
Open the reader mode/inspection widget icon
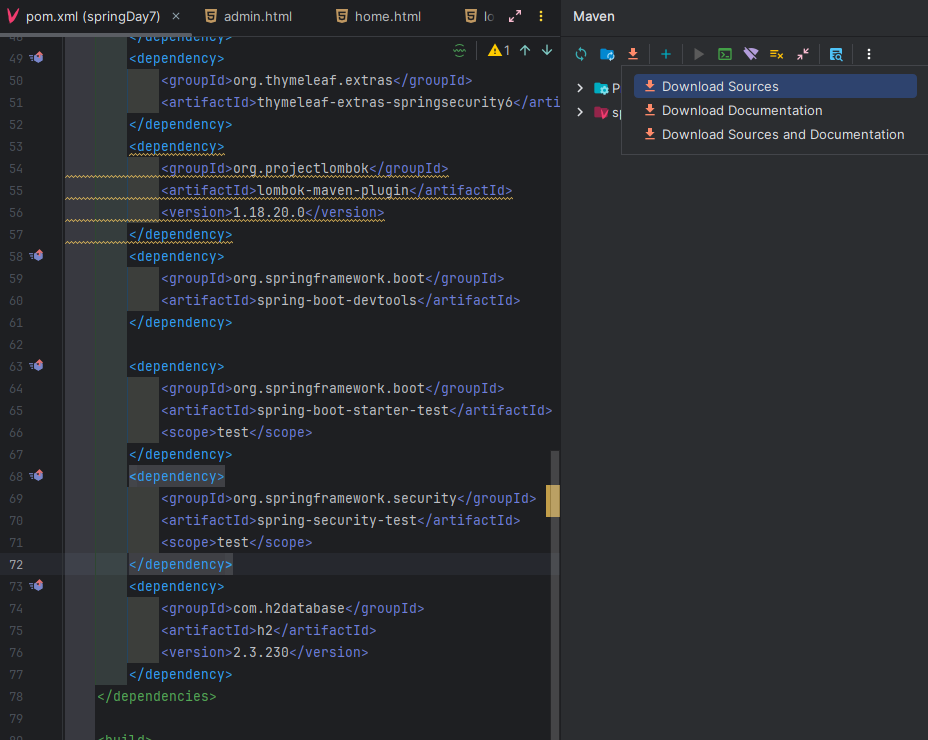click(x=460, y=50)
